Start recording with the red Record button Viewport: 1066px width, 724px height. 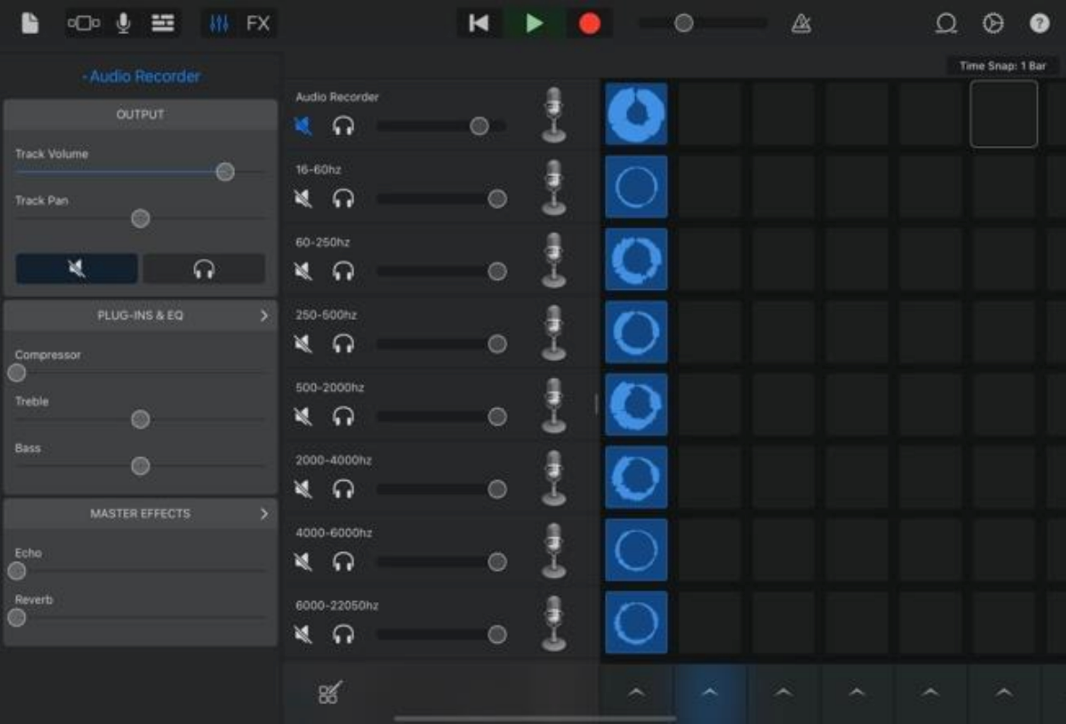pyautogui.click(x=589, y=24)
